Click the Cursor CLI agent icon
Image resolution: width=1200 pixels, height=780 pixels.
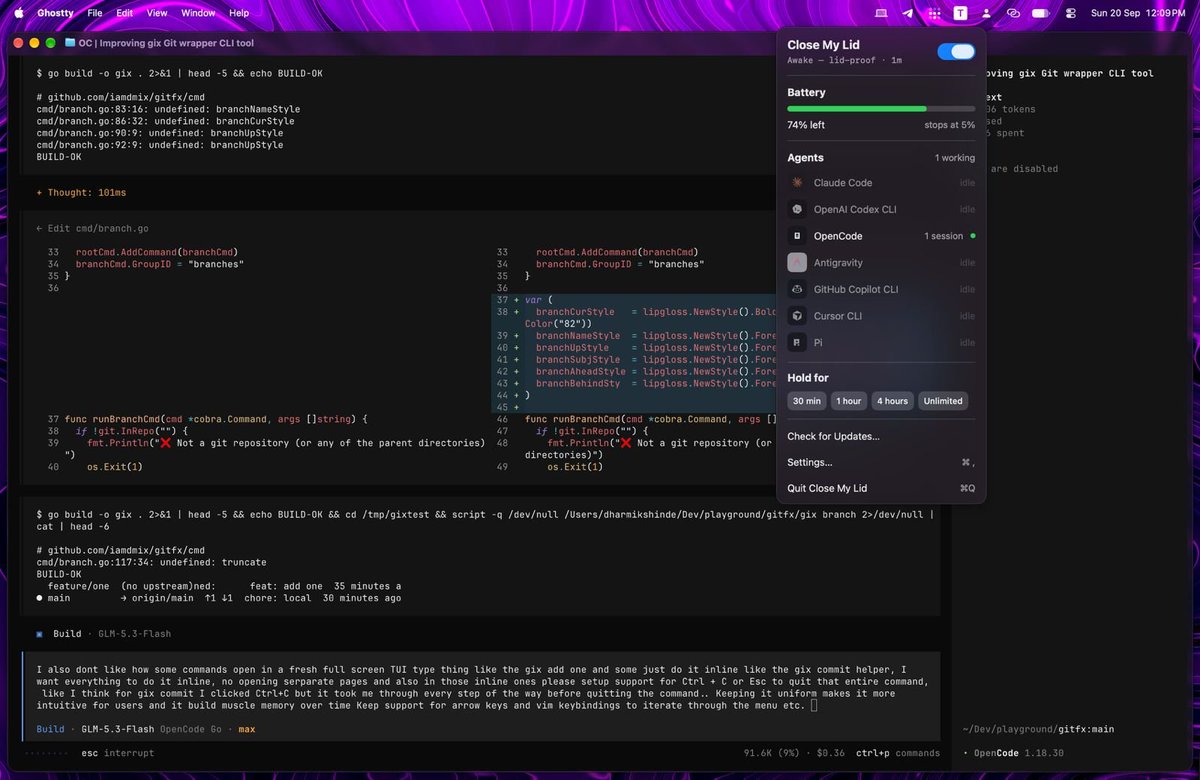(x=797, y=316)
